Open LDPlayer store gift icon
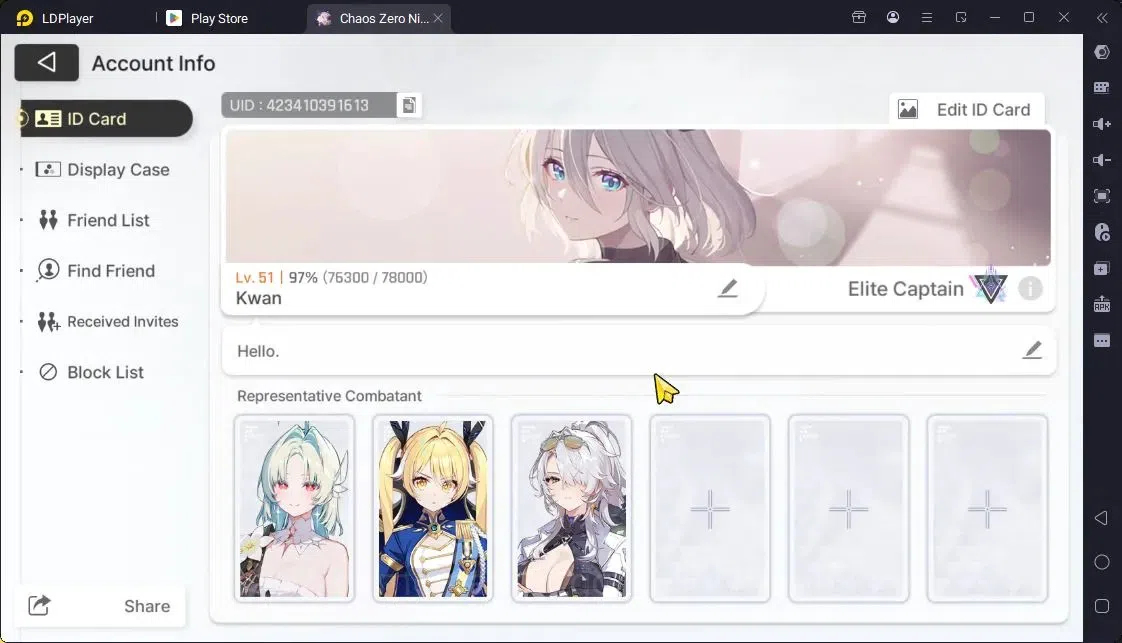 (859, 17)
